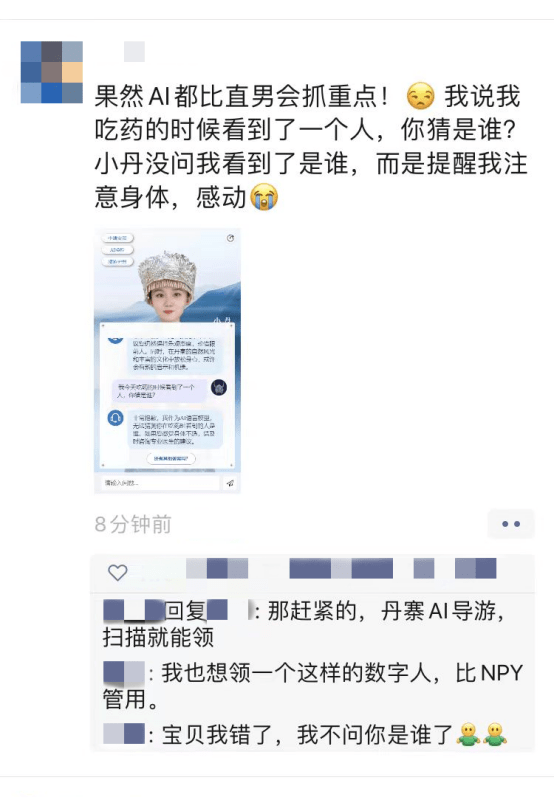This screenshot has height=798, width=554.
Task: Select the third pill button above avatar
Action: (117, 262)
